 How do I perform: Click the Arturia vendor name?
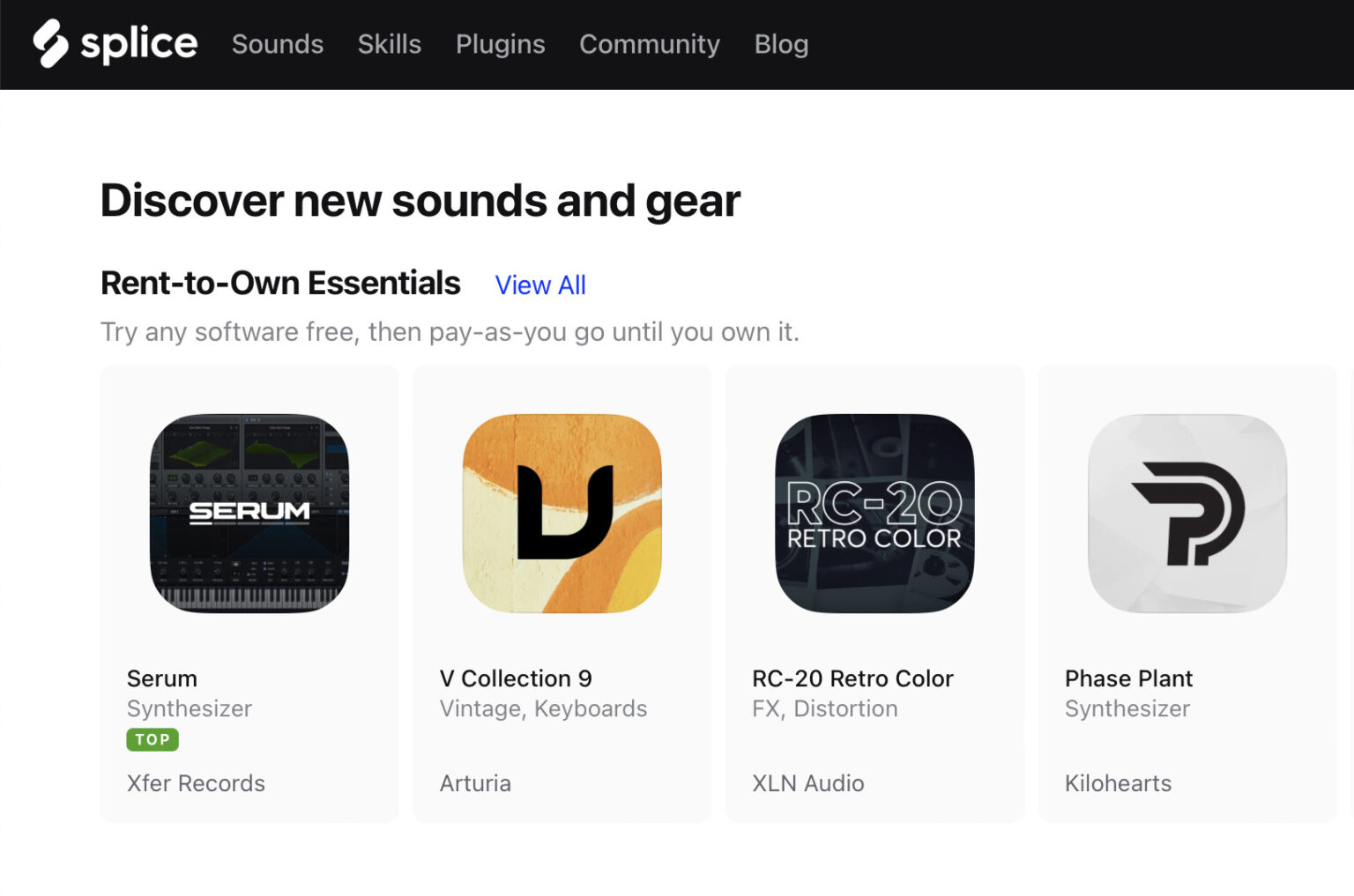(x=475, y=783)
